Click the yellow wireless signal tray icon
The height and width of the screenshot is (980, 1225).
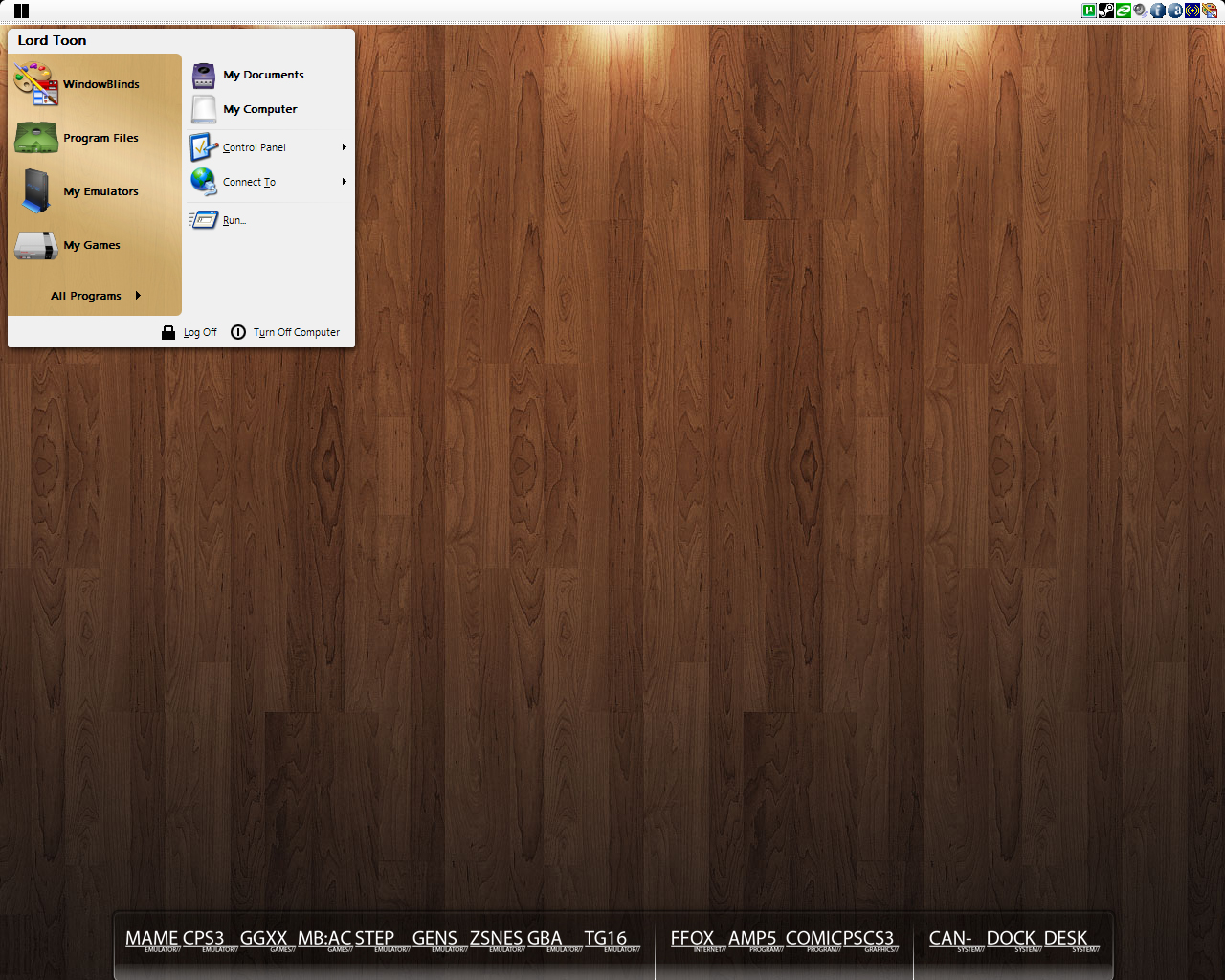(1192, 11)
